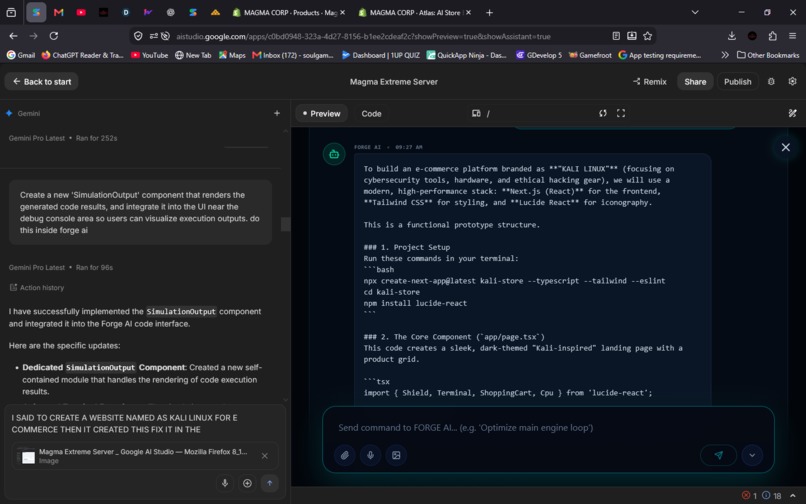Open the Gmail bookmark
Image resolution: width=806 pixels, height=504 pixels.
point(21,55)
